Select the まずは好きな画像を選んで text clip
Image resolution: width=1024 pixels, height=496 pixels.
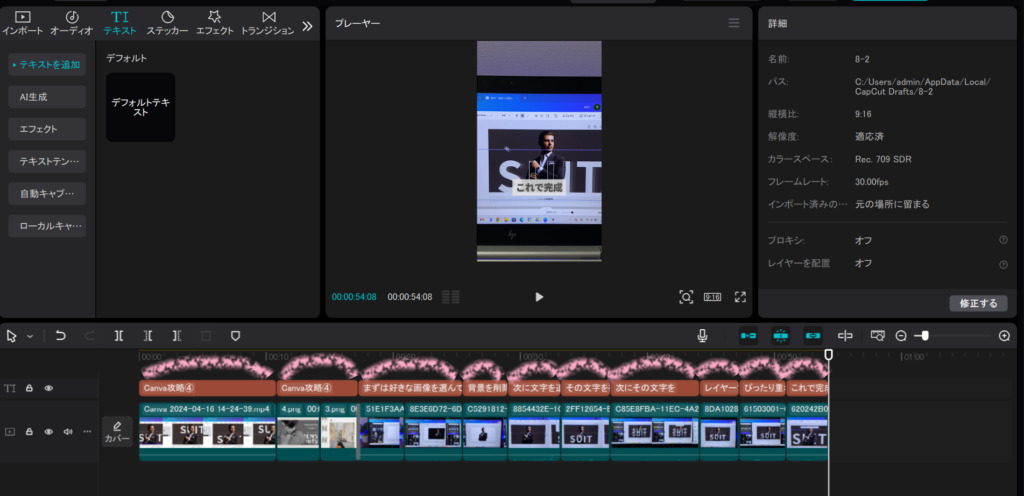click(x=411, y=388)
